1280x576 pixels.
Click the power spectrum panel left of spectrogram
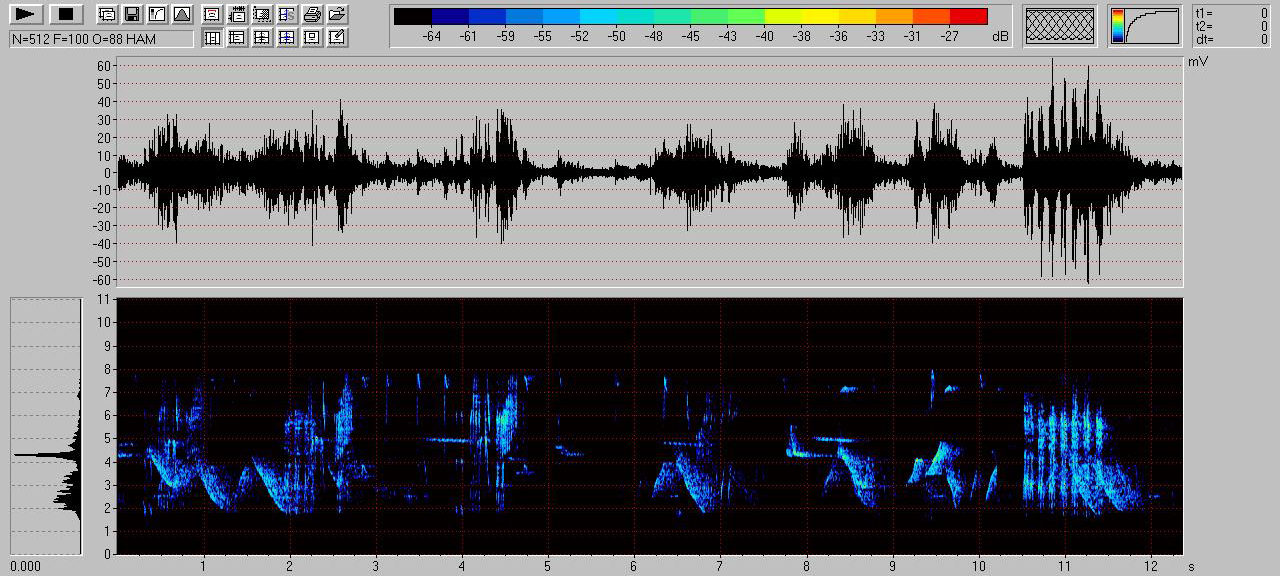pyautogui.click(x=45, y=425)
